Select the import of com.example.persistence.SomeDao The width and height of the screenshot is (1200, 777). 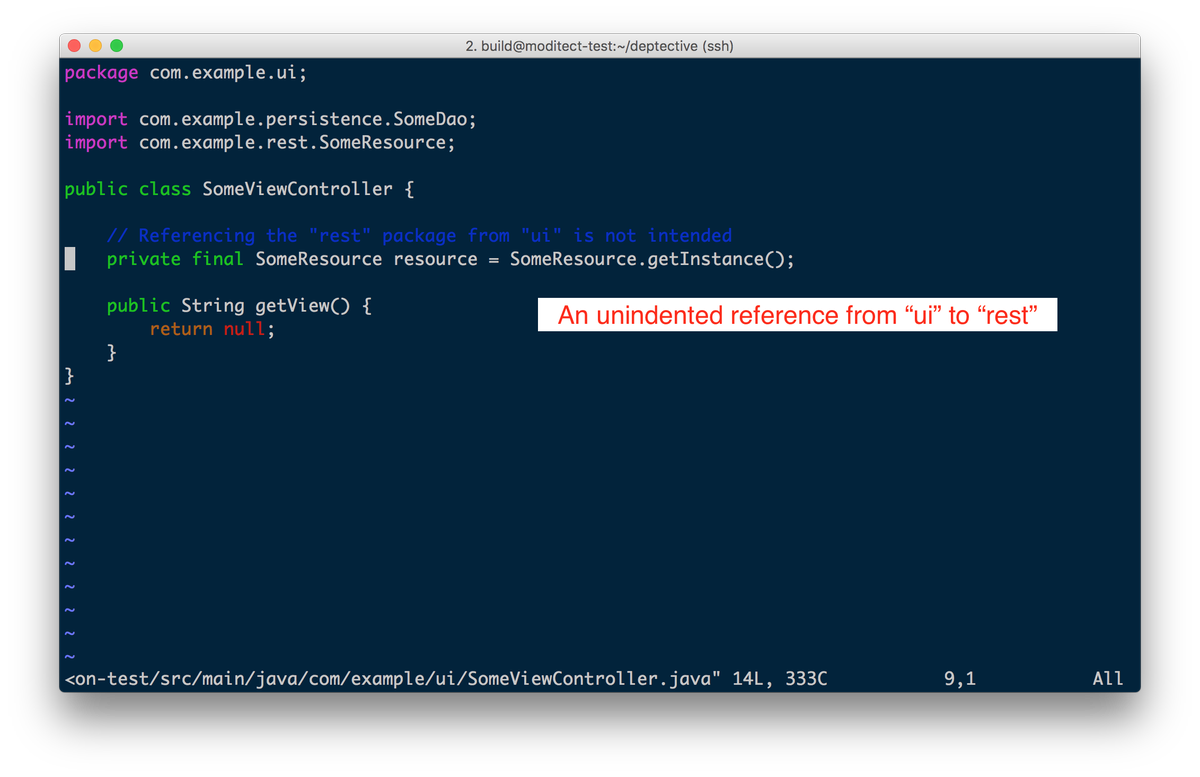[270, 119]
